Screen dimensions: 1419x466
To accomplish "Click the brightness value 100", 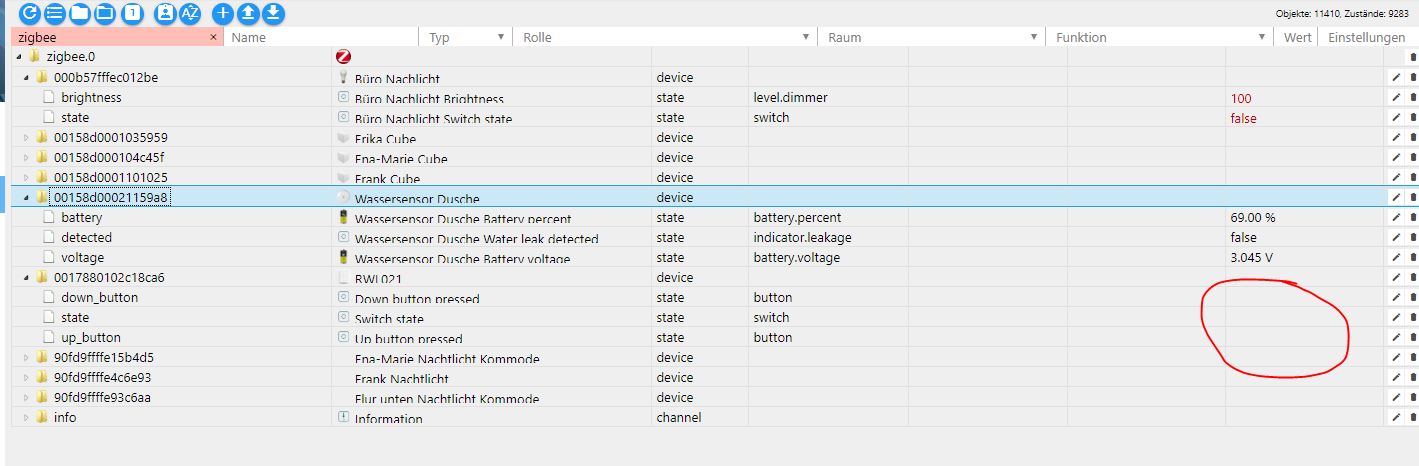I will (x=1241, y=98).
